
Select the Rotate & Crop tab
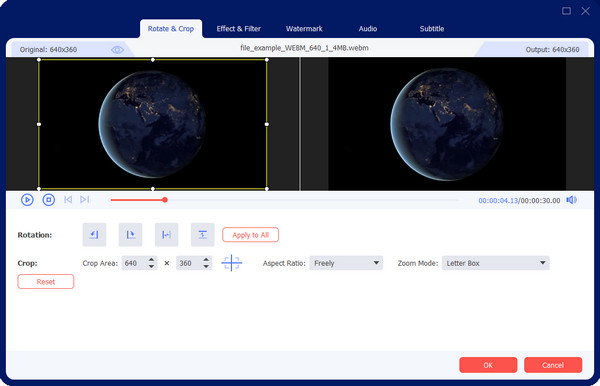(171, 29)
